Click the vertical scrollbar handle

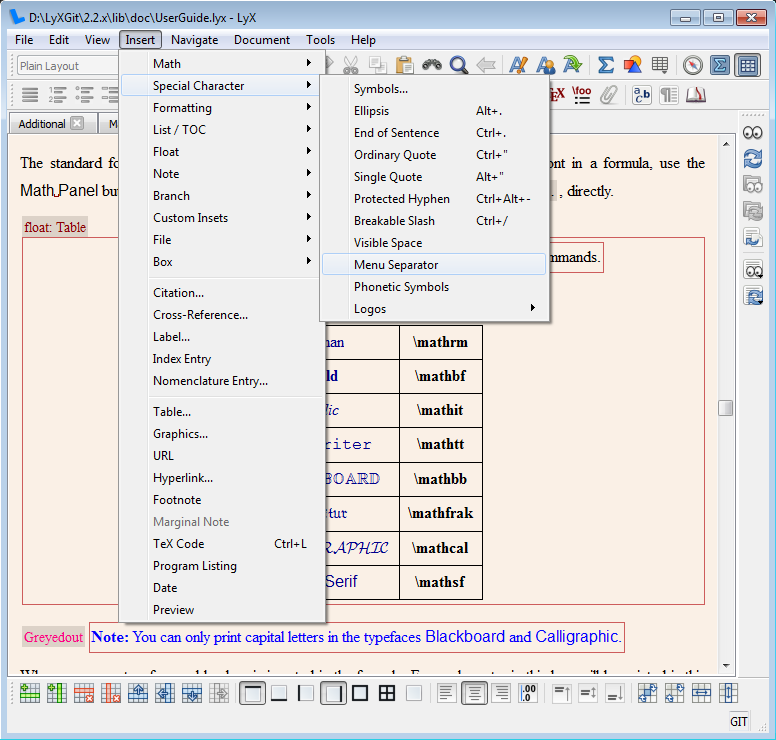725,408
